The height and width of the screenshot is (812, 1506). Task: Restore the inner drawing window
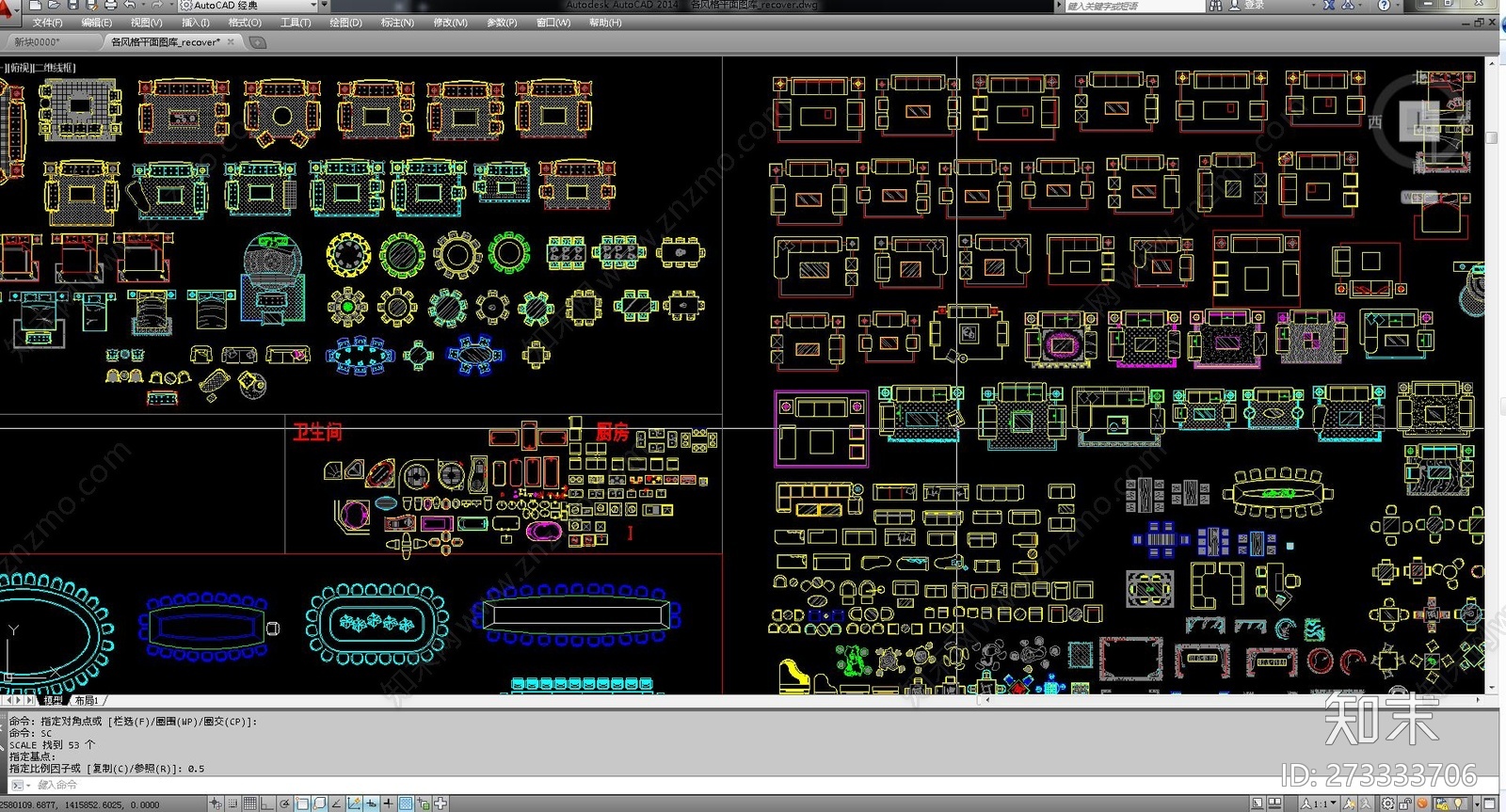[1479, 23]
